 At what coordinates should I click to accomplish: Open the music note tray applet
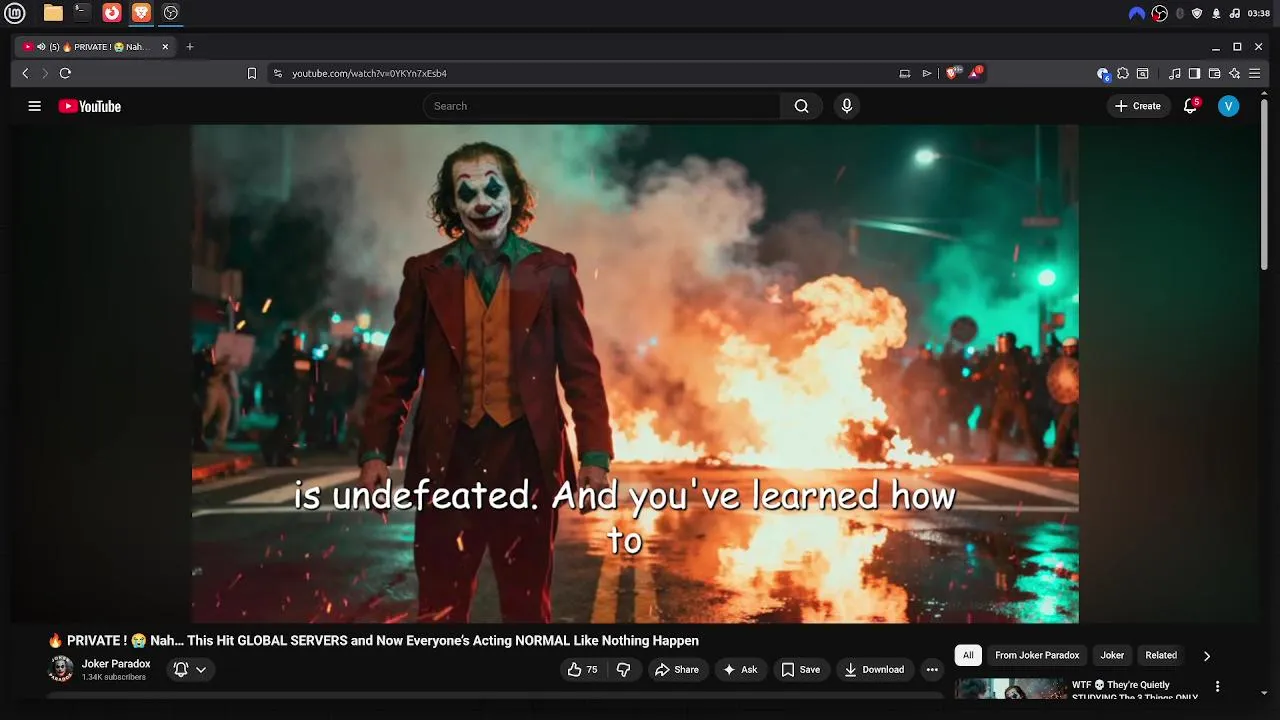[1234, 13]
